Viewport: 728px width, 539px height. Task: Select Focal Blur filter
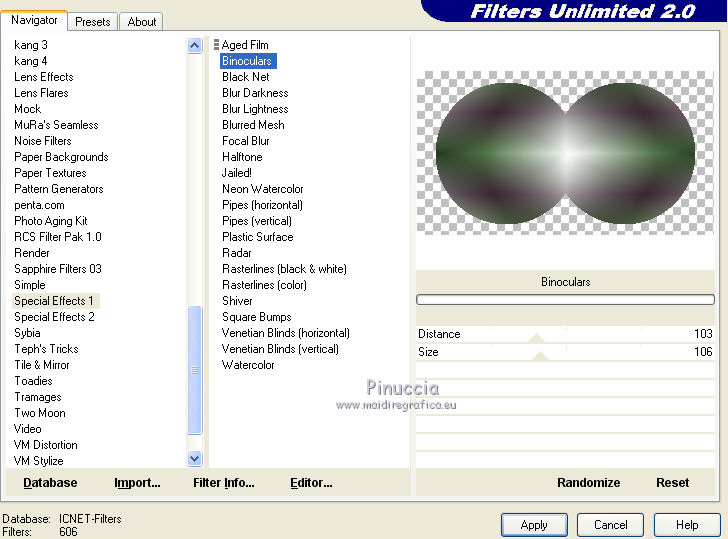pyautogui.click(x=246, y=141)
